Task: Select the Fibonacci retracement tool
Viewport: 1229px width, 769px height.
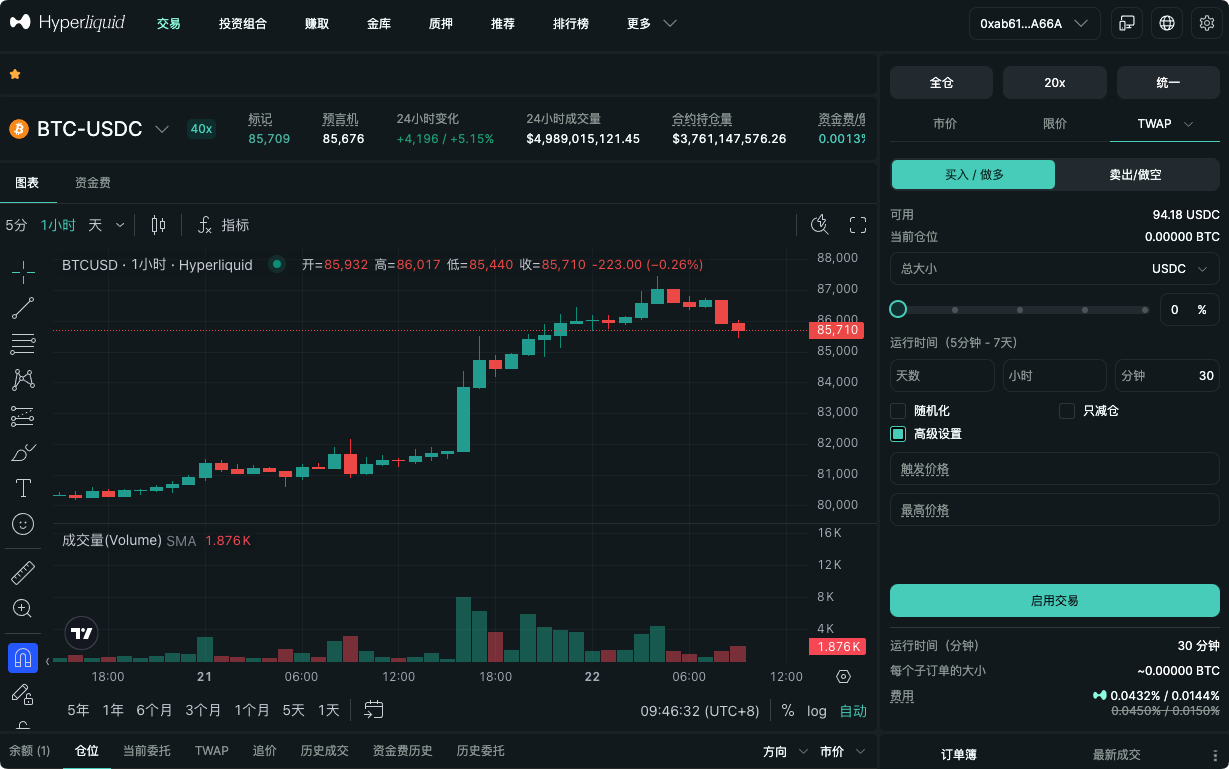Action: tap(23, 344)
